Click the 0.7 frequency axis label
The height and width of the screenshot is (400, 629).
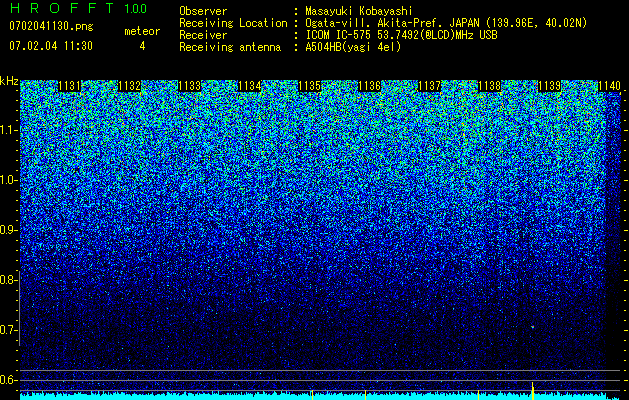click(9, 330)
